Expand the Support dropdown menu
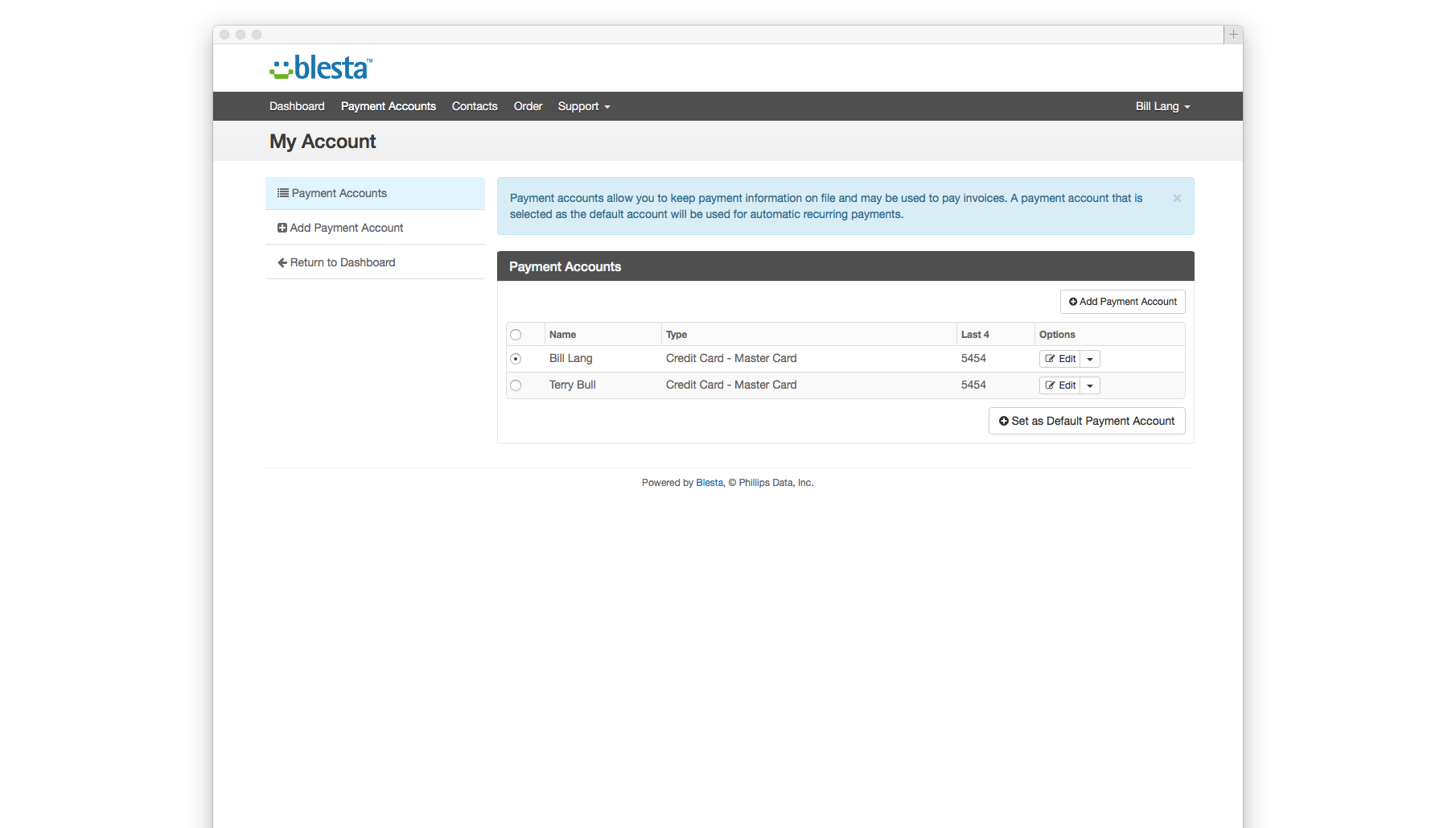This screenshot has width=1456, height=828. (584, 107)
